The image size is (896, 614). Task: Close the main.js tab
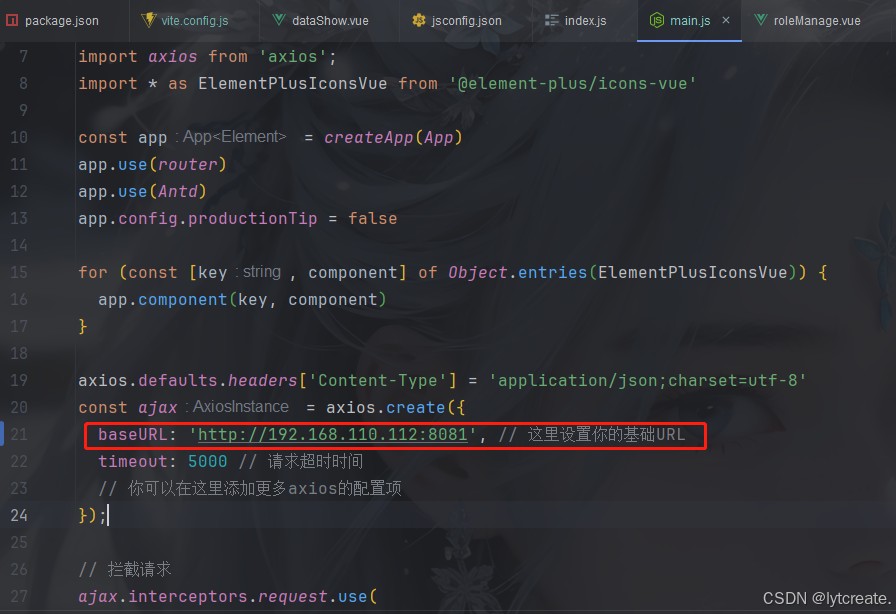(726, 20)
